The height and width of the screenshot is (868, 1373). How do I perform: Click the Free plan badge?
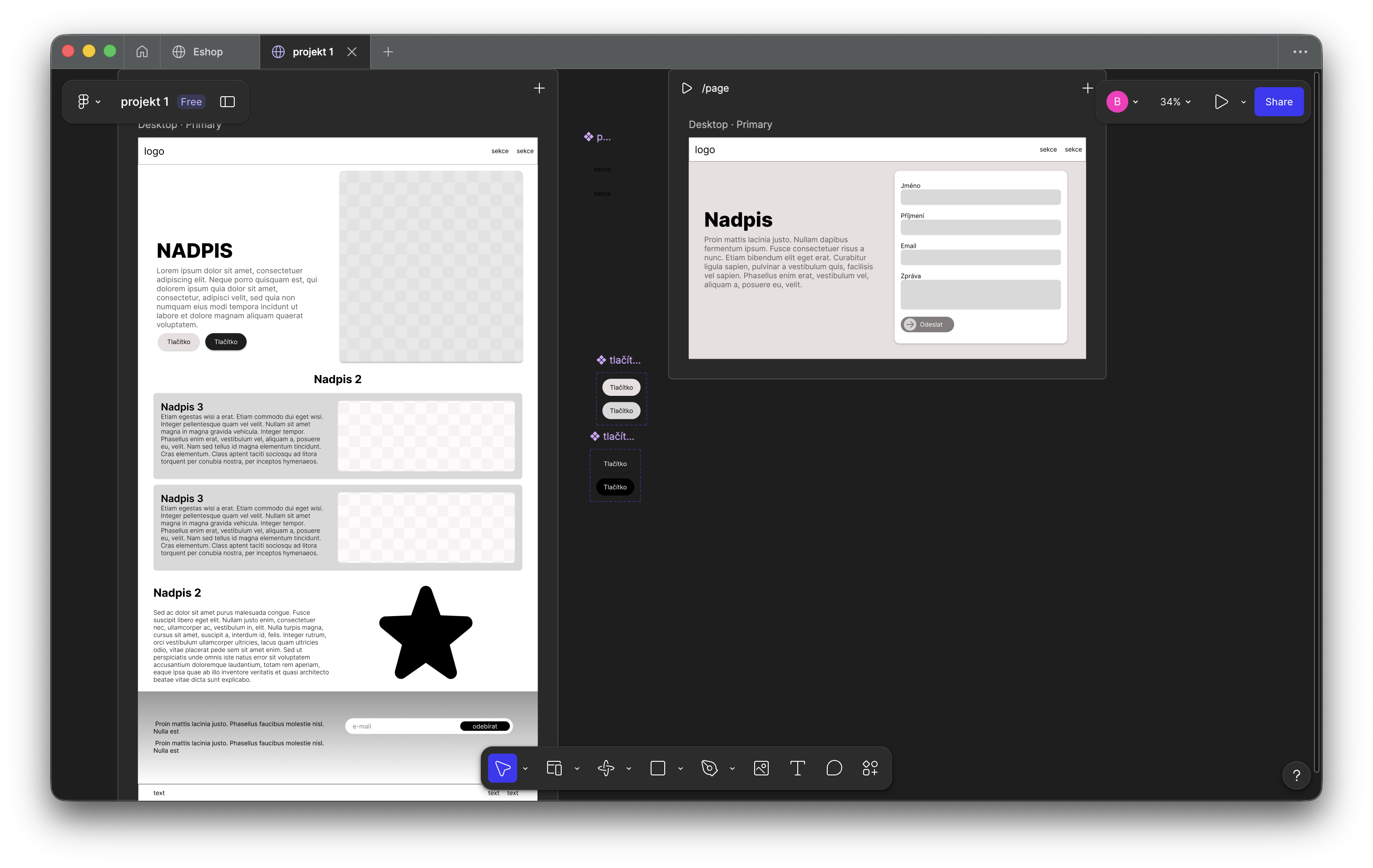pyautogui.click(x=191, y=101)
